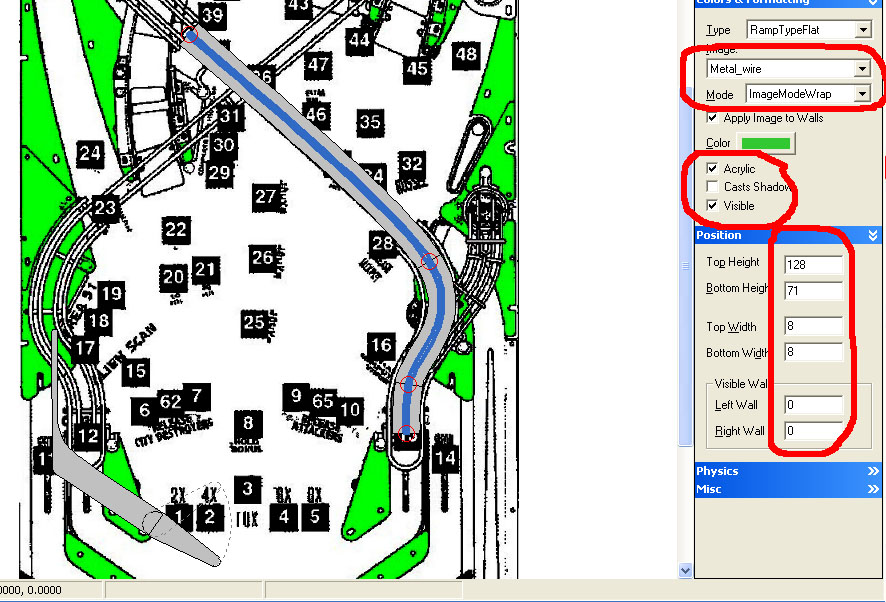Select light marker number 24
Viewport: 886px width, 602px height.
point(91,153)
